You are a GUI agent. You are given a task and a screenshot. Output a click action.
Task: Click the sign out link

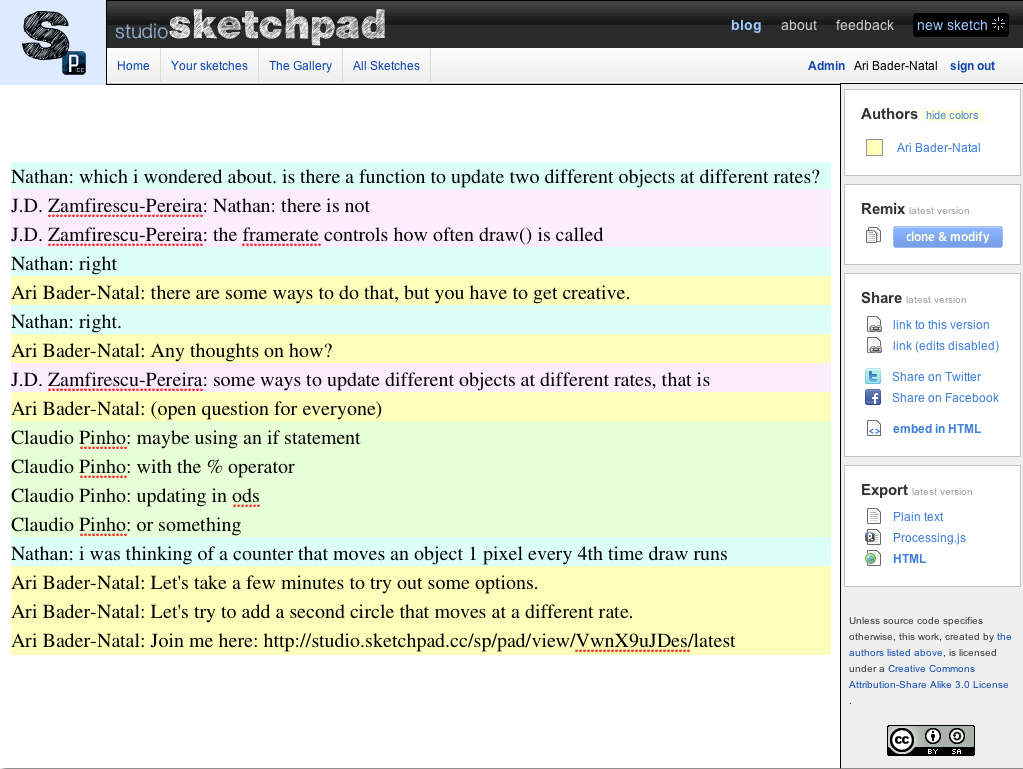[x=972, y=66]
